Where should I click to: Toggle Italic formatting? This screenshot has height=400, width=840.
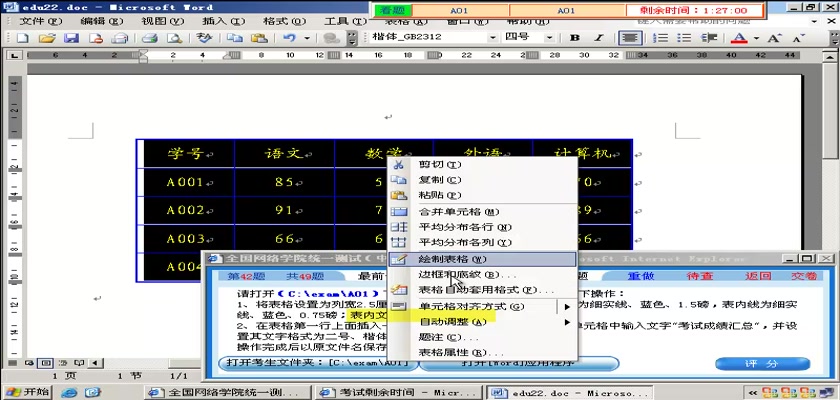(599, 38)
